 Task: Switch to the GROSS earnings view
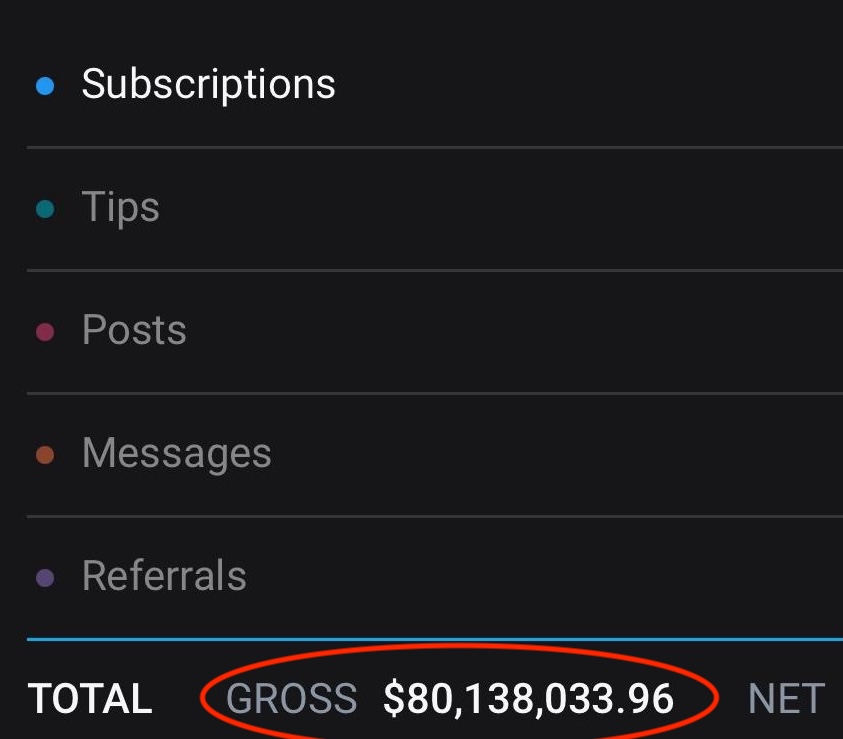point(289,698)
